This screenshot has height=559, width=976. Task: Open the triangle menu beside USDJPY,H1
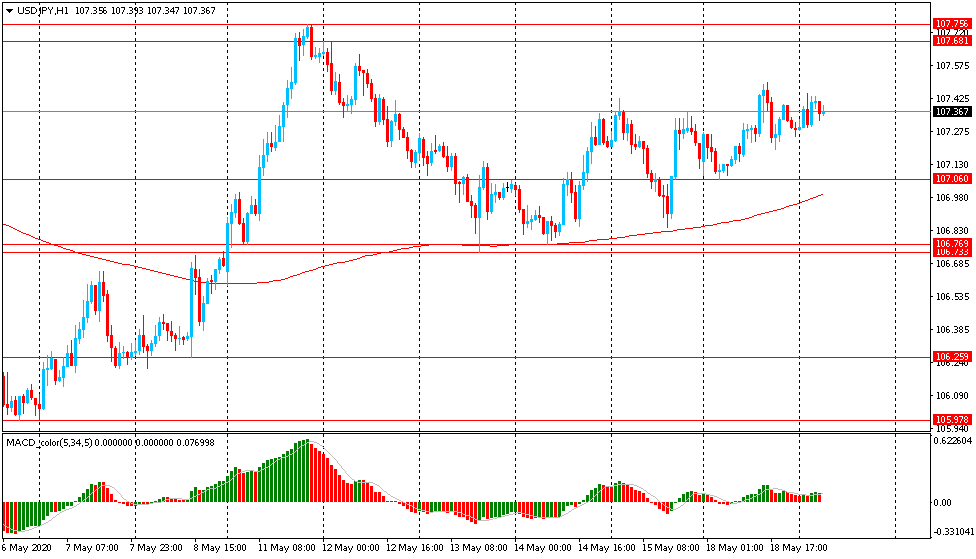pos(9,11)
